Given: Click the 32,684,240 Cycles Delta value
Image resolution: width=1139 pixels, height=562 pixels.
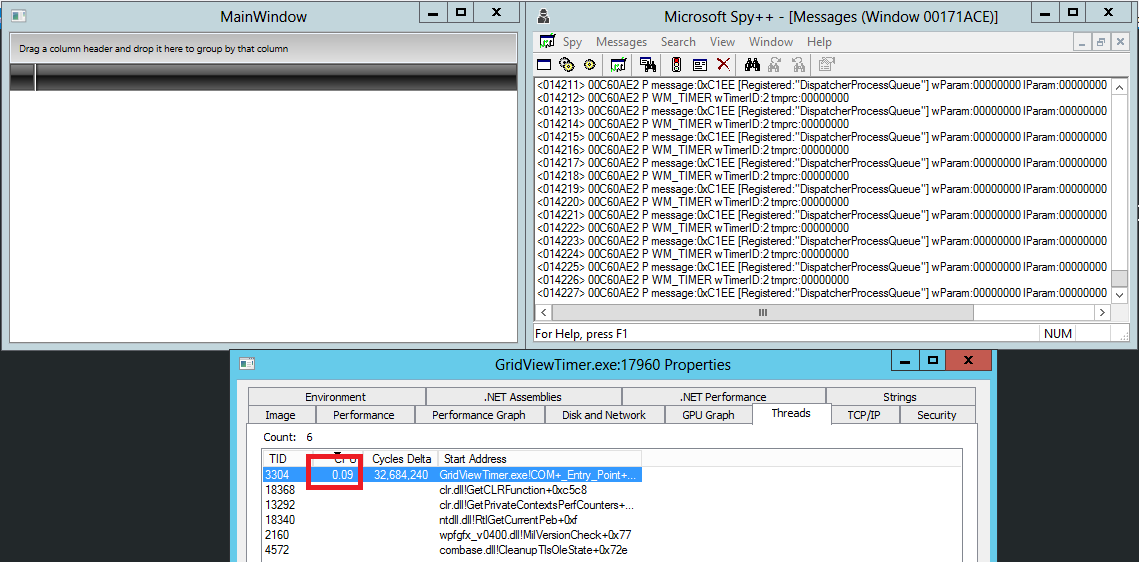Looking at the screenshot, I should pyautogui.click(x=403, y=475).
